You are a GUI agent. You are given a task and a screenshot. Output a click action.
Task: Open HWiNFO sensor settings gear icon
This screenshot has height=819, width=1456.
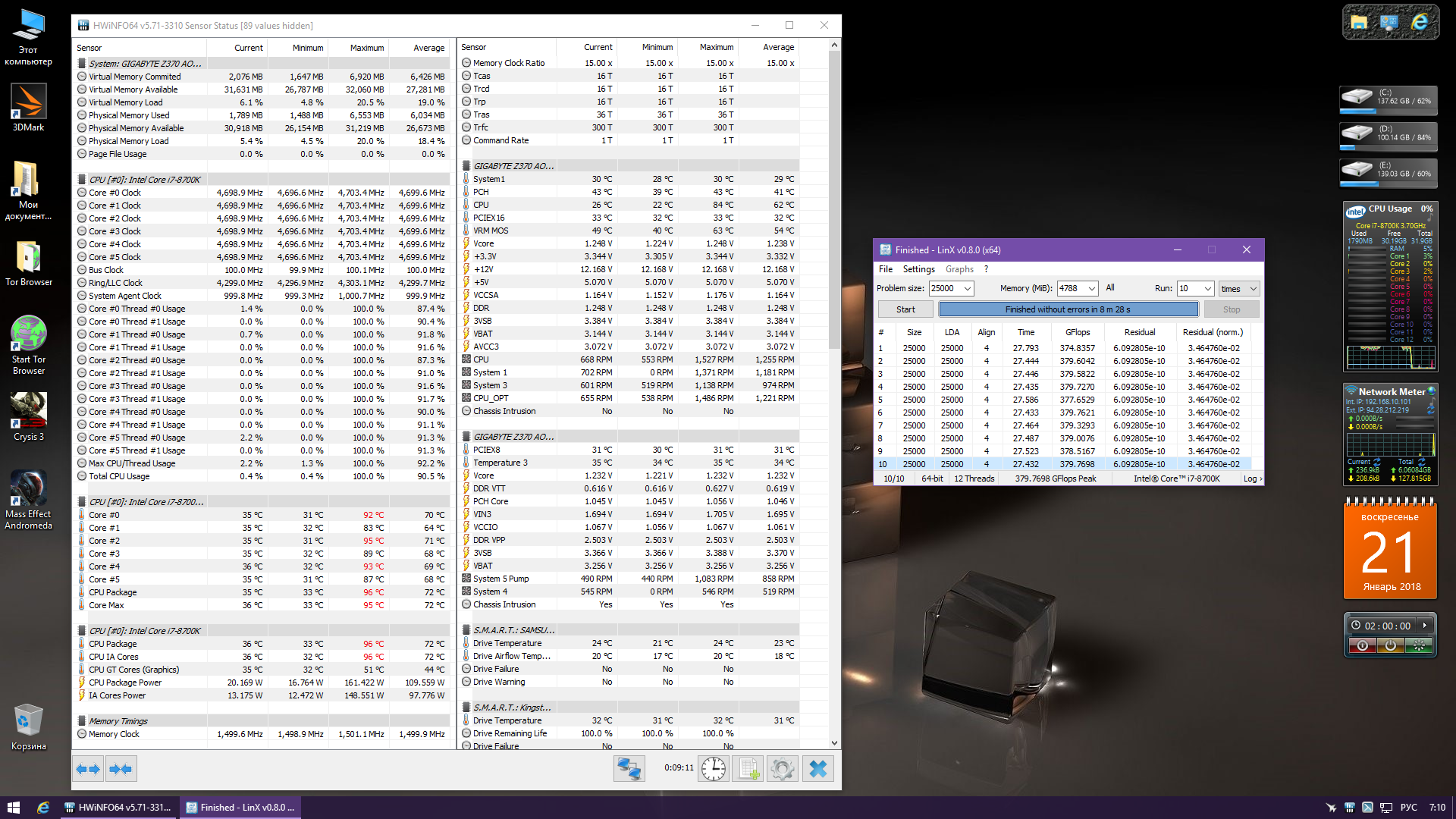(782, 768)
